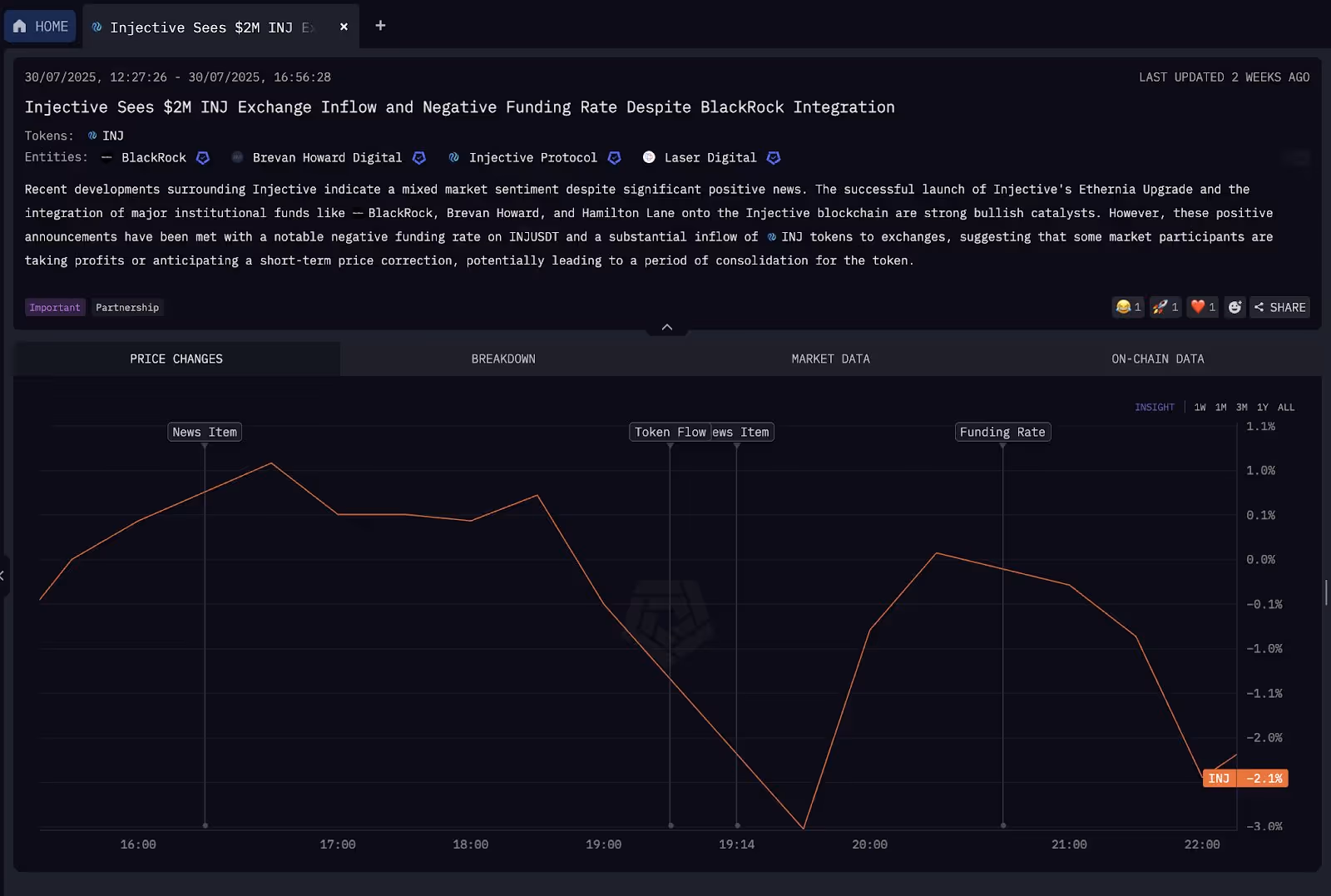React with the heart emoji

click(1203, 307)
